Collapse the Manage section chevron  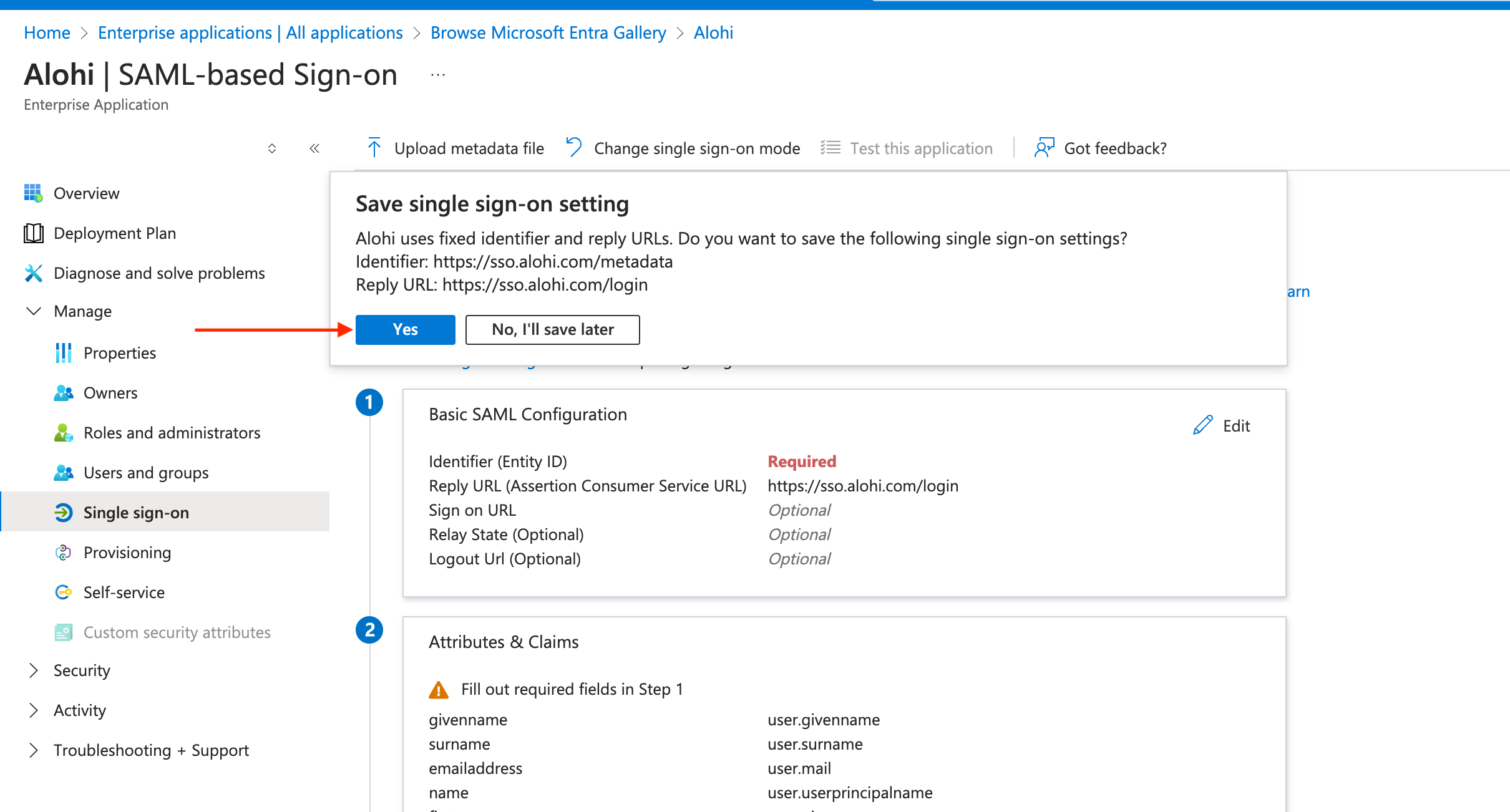point(34,311)
